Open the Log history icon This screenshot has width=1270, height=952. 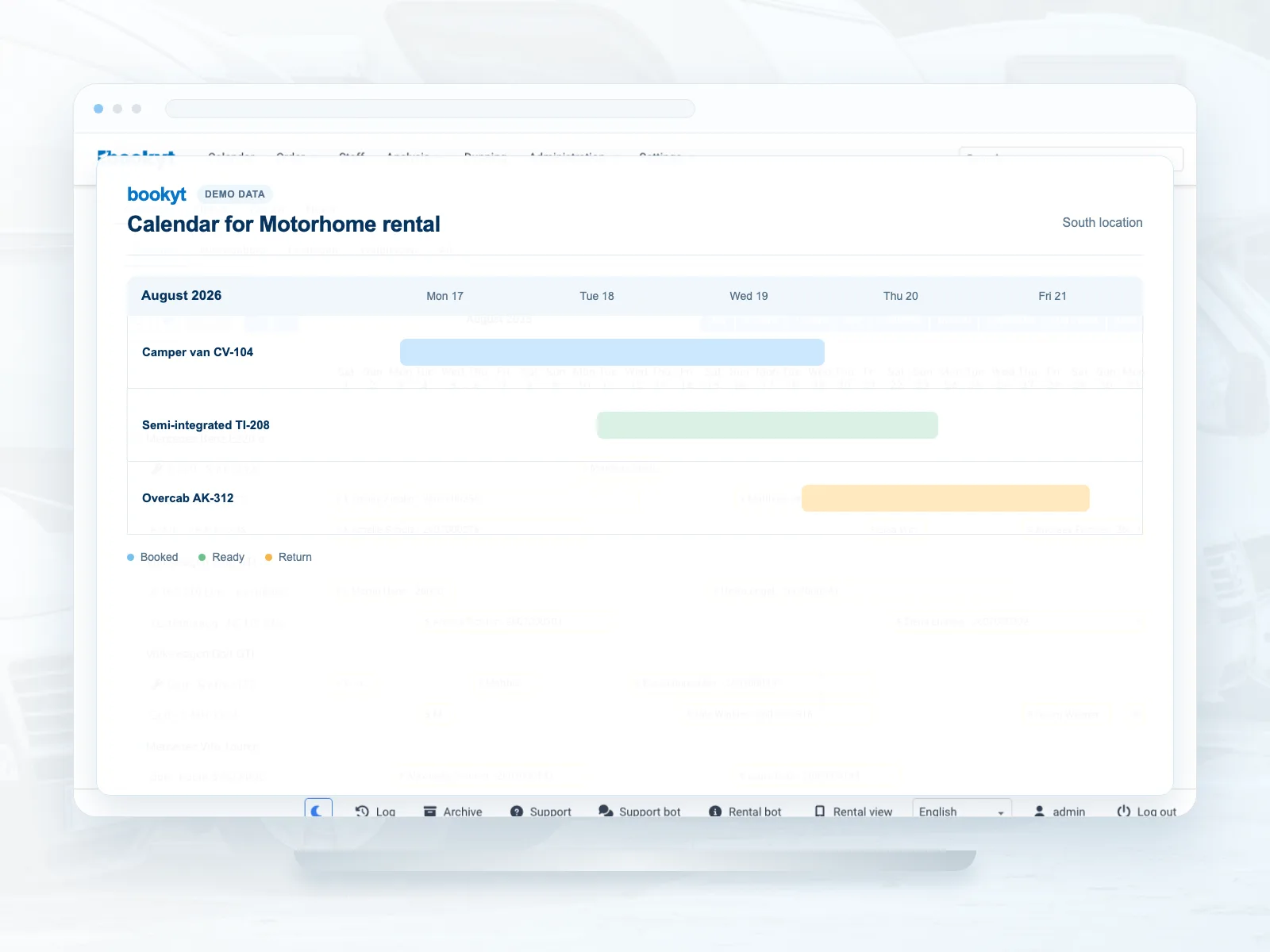point(362,811)
